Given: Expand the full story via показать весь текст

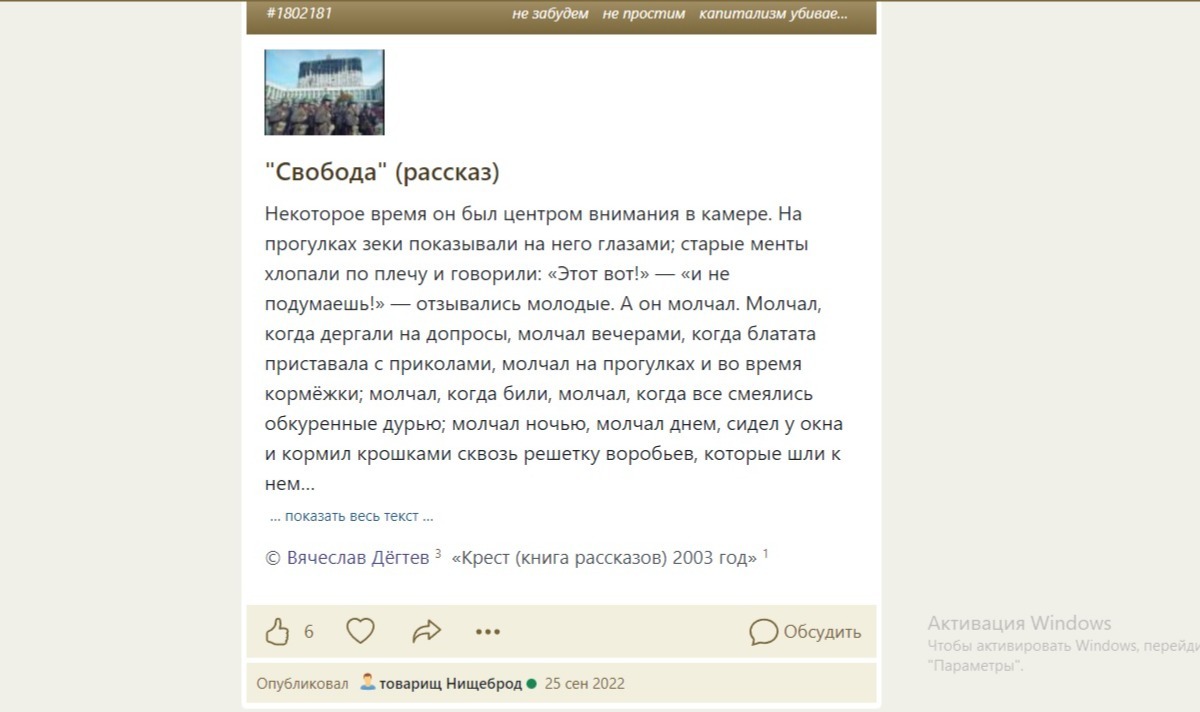Looking at the screenshot, I should click(x=350, y=515).
